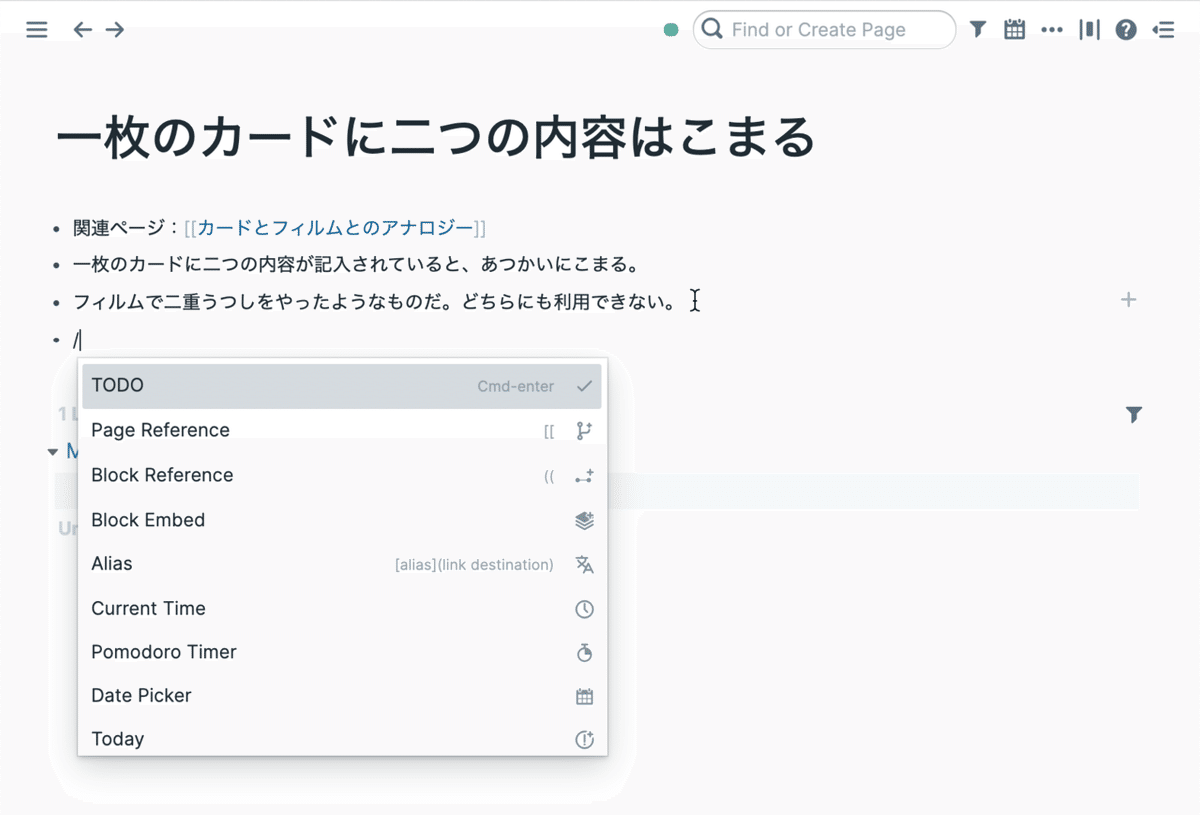1200x815 pixels.
Task: Open the daily notes calendar icon
Action: pyautogui.click(x=1015, y=30)
